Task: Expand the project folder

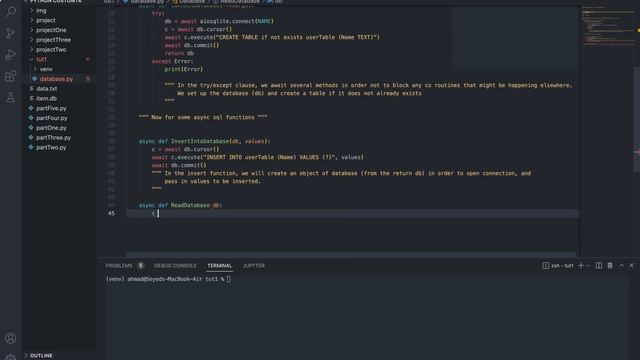Action: [x=32, y=20]
